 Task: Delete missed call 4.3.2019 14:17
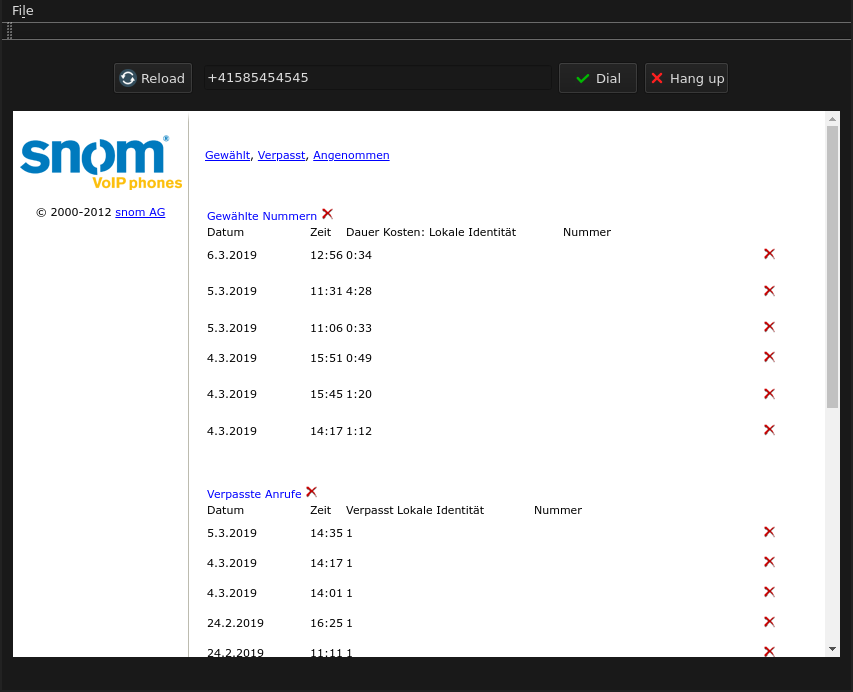[769, 561]
